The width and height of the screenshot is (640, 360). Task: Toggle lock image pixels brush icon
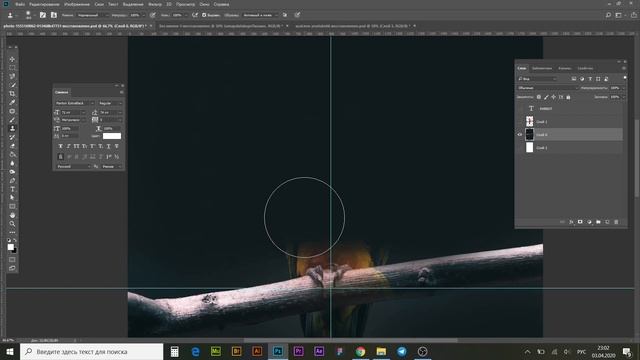click(546, 97)
